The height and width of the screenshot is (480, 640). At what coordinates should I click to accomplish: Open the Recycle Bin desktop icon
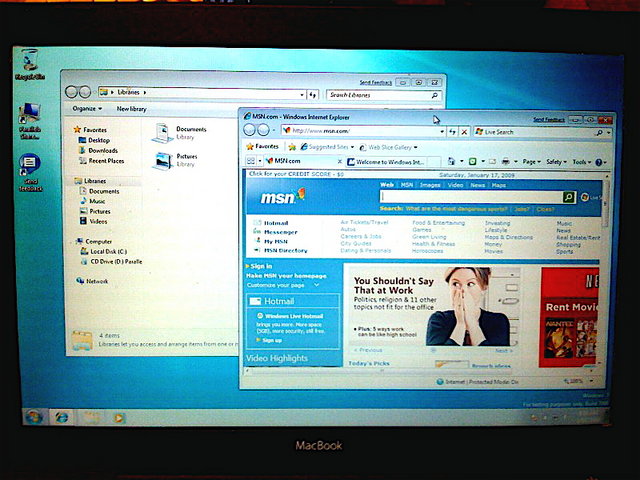point(29,64)
